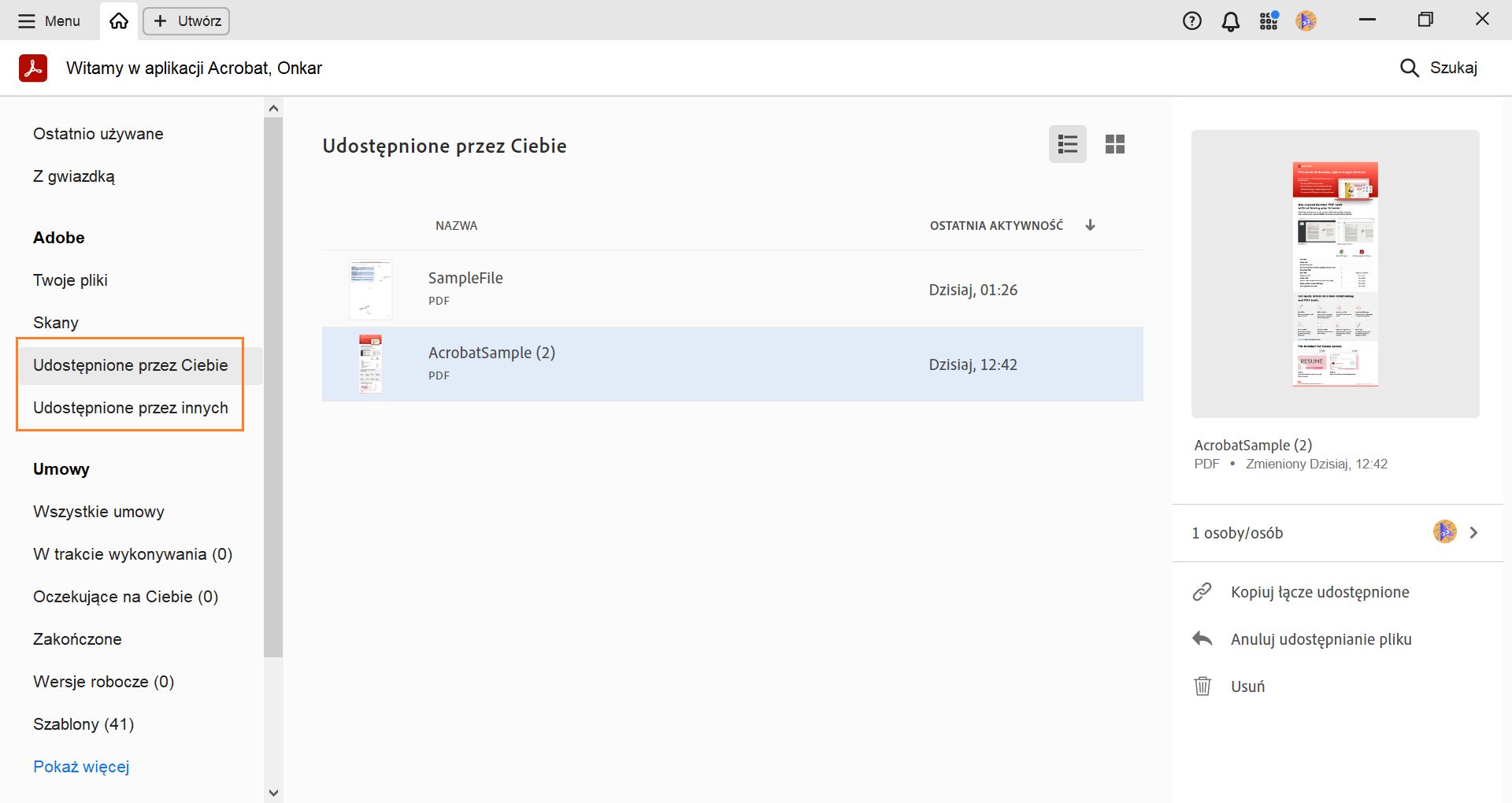Open the Help question mark icon
The height and width of the screenshot is (803, 1512).
[x=1192, y=20]
